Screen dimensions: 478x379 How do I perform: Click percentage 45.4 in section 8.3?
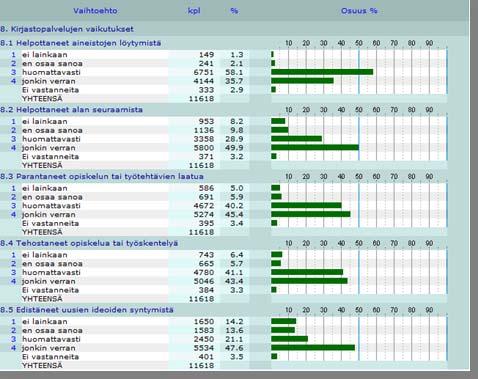pos(234,214)
